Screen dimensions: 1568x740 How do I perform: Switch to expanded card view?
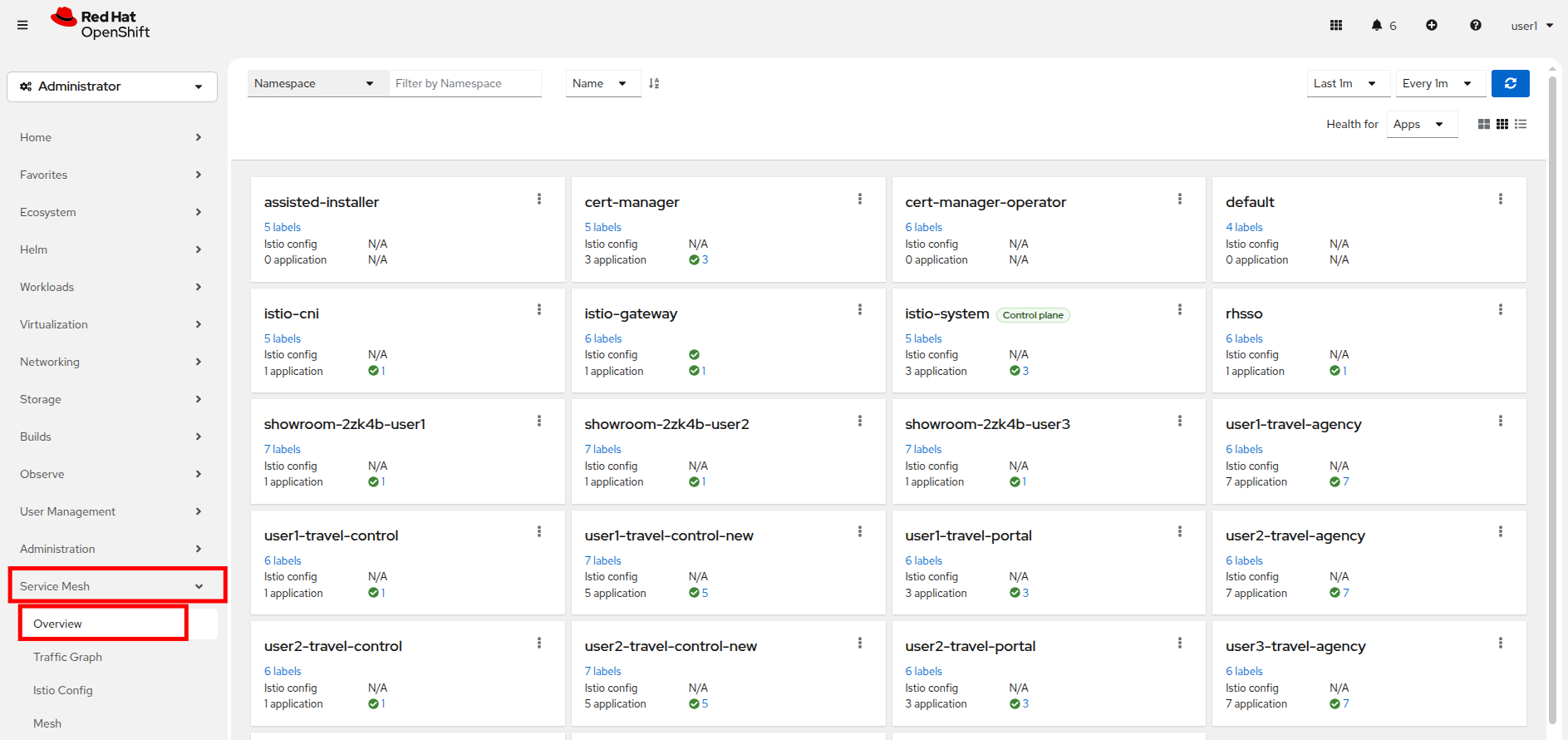coord(1484,124)
